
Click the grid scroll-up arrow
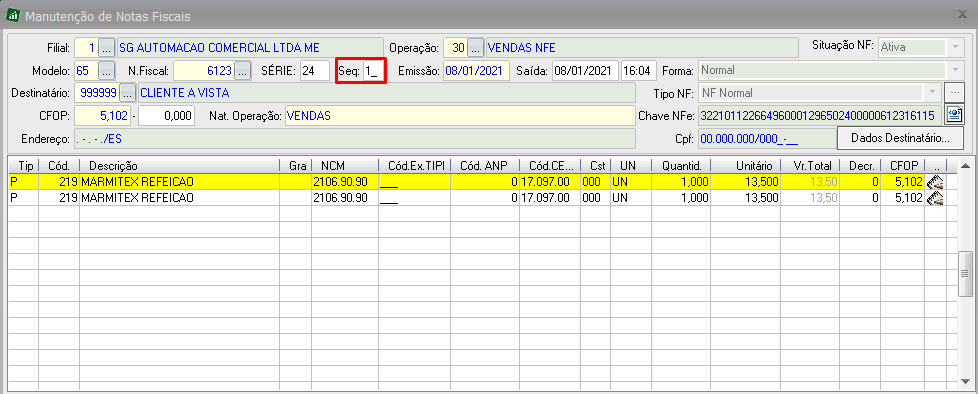(x=965, y=166)
